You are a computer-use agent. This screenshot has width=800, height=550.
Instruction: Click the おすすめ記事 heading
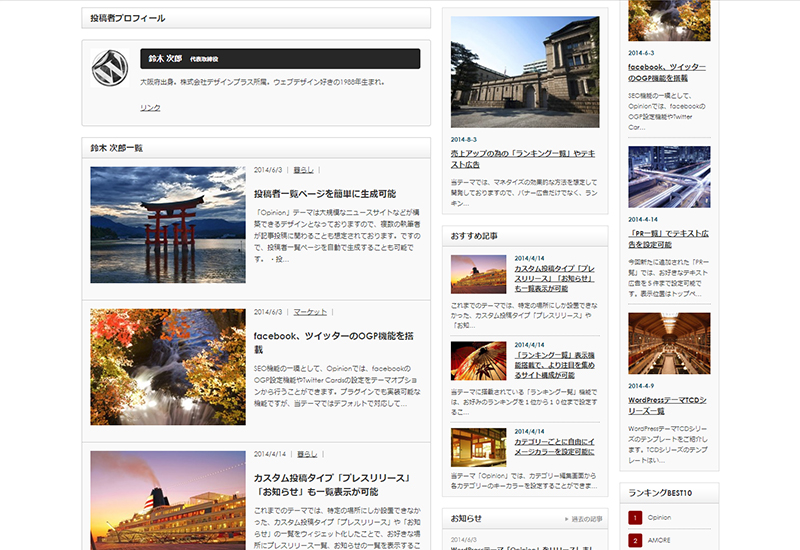tap(474, 236)
